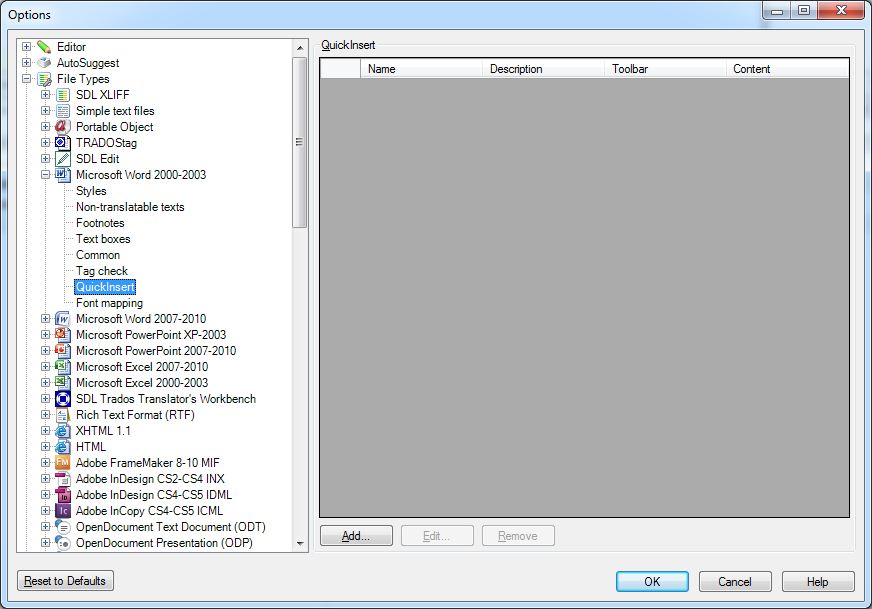
Task: Click the Microsoft Word 2007-2010 icon
Action: click(x=63, y=319)
